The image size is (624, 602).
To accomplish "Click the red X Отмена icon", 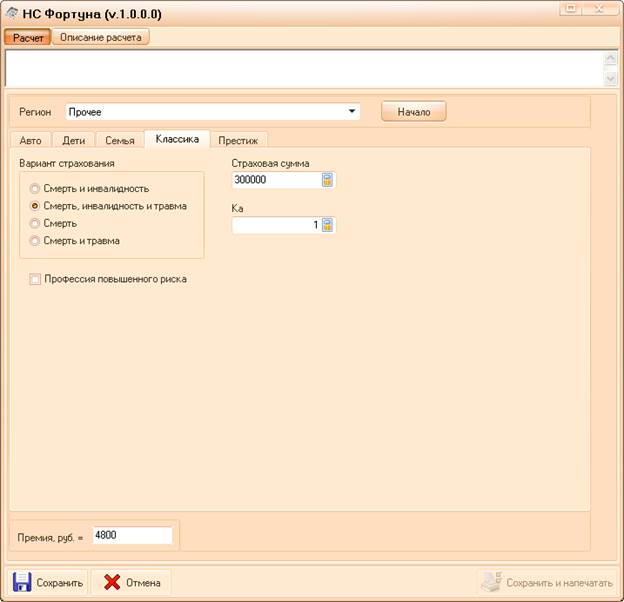I will [112, 582].
